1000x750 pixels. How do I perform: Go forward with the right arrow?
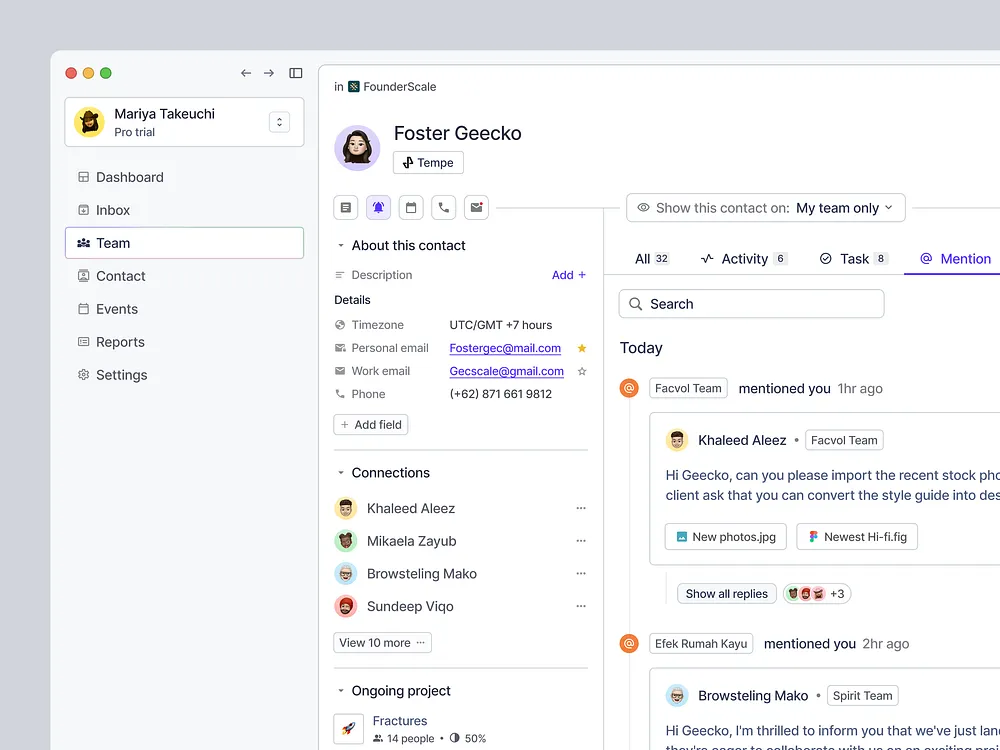click(x=269, y=73)
